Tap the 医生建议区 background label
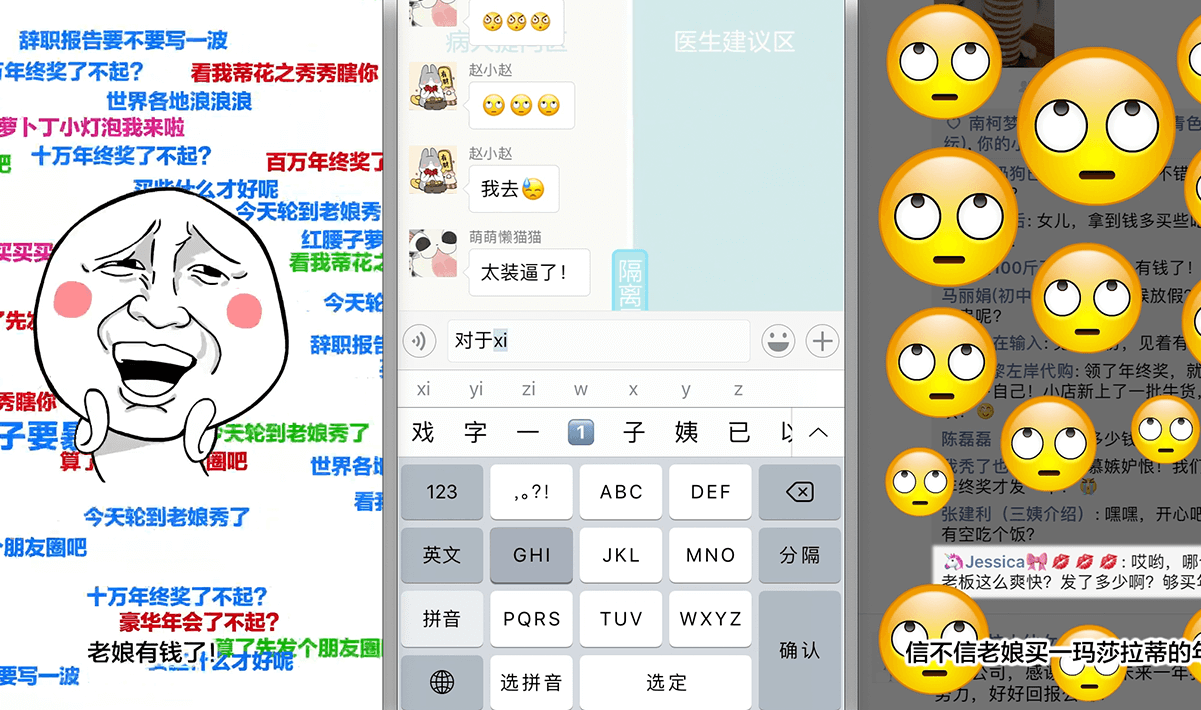The image size is (1201, 710). click(x=734, y=41)
